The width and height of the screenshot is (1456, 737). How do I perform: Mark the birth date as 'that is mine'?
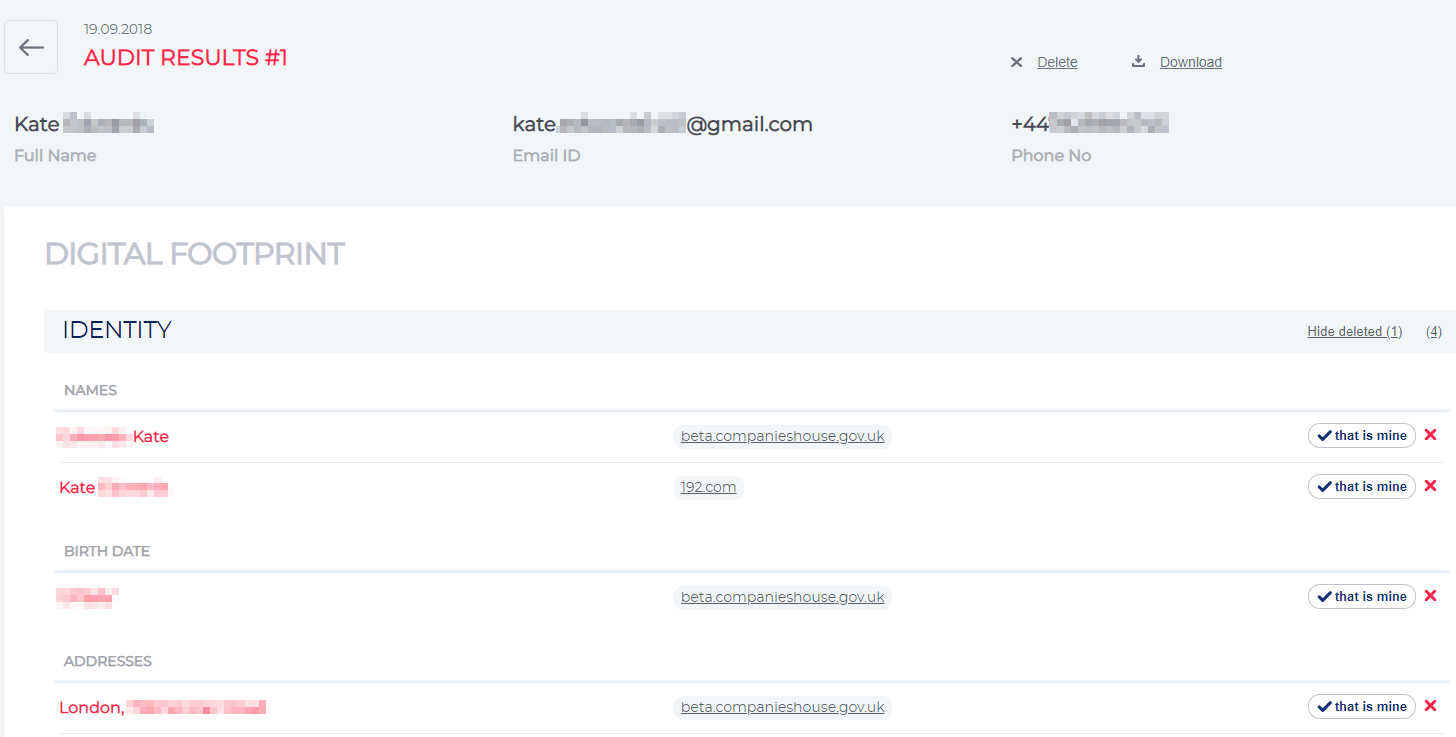(x=1361, y=596)
